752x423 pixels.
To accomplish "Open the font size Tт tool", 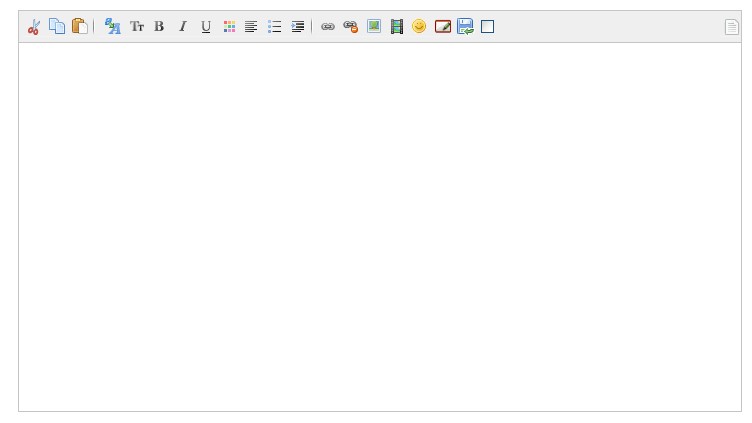I will [137, 26].
